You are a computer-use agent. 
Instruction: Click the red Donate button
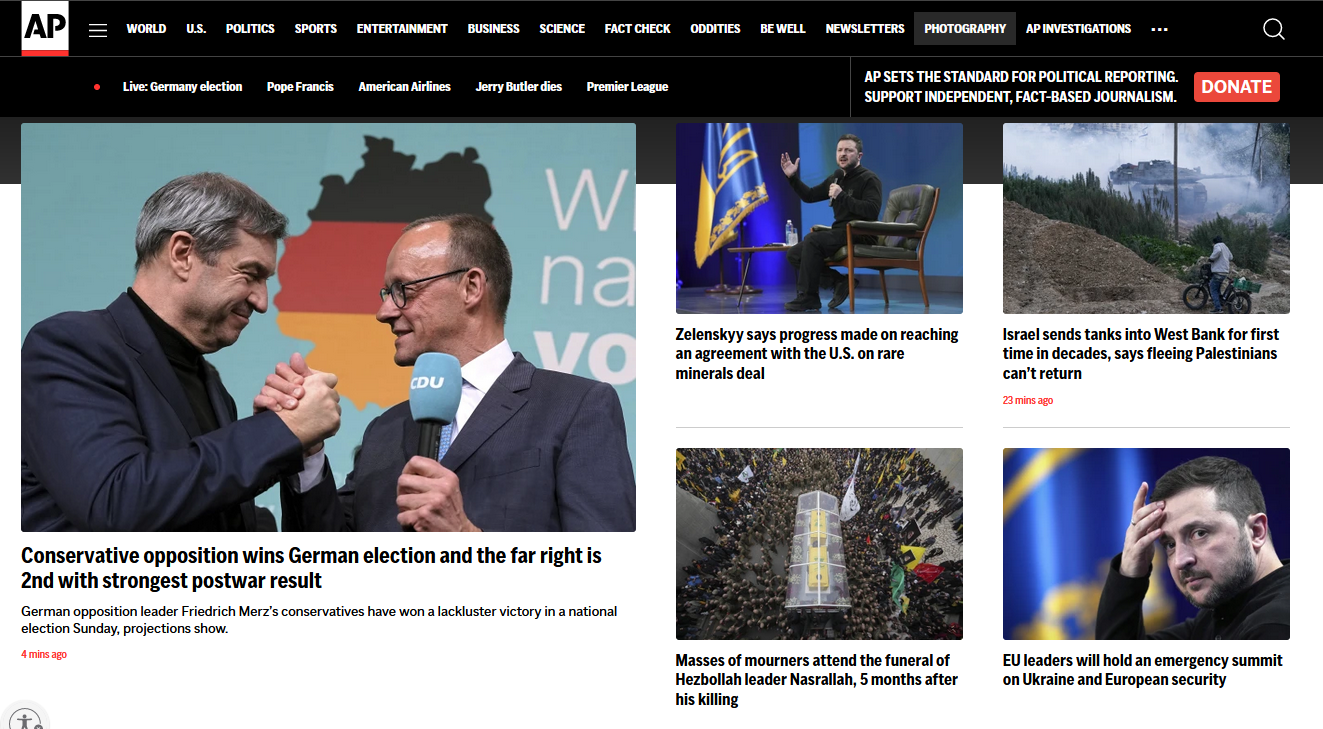tap(1236, 87)
